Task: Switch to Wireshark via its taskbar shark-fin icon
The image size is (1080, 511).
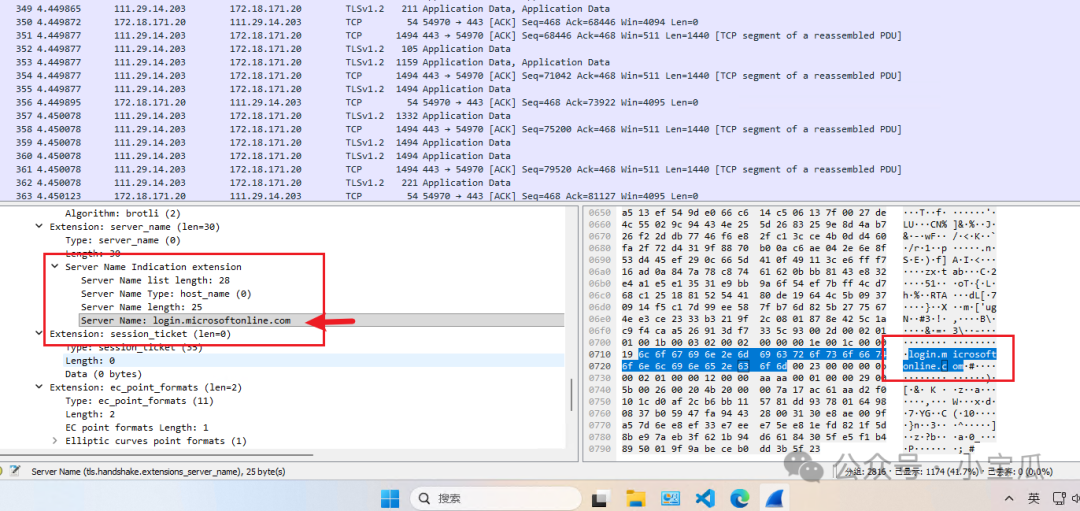Action: (774, 498)
